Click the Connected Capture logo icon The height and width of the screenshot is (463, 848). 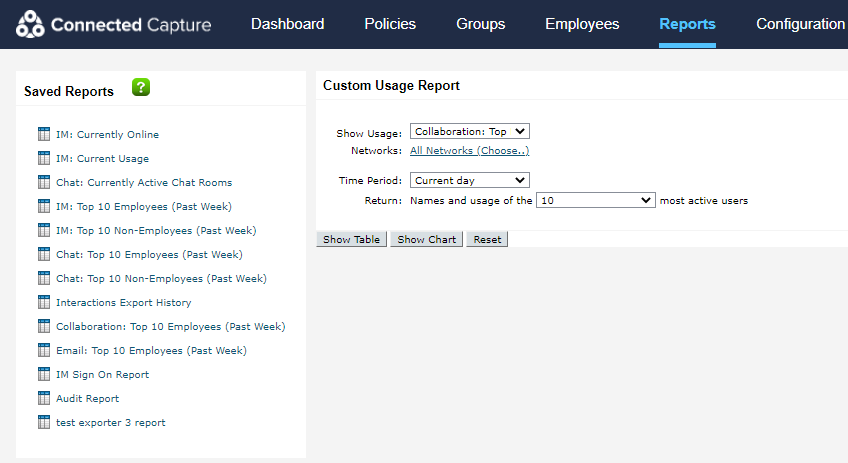(x=30, y=24)
